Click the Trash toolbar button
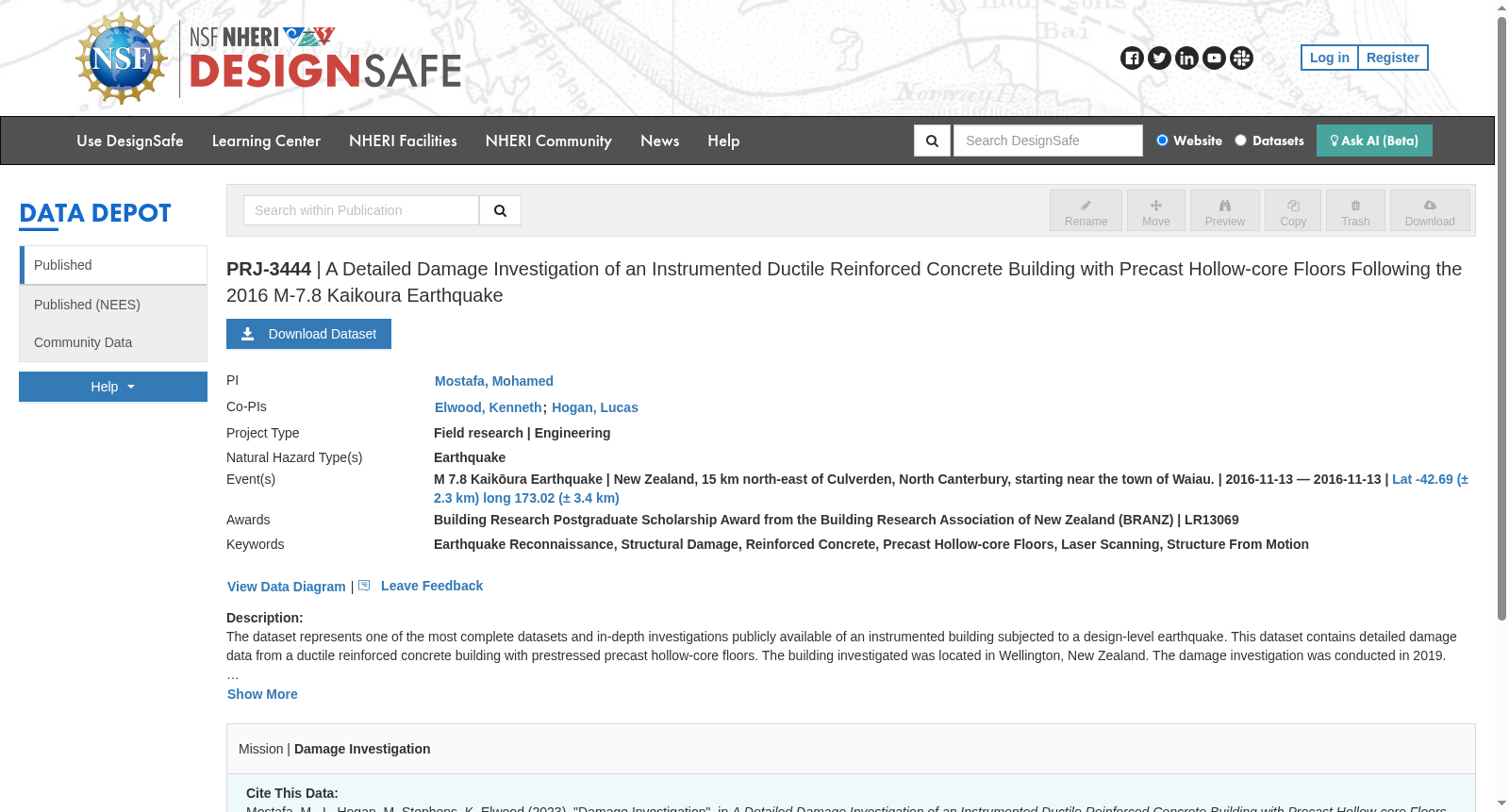 (x=1355, y=210)
